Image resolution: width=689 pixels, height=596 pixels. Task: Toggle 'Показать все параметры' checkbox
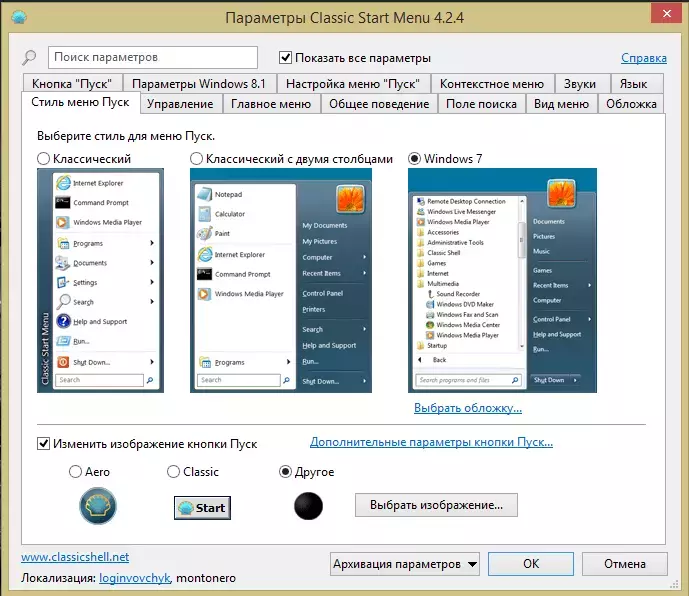(286, 58)
